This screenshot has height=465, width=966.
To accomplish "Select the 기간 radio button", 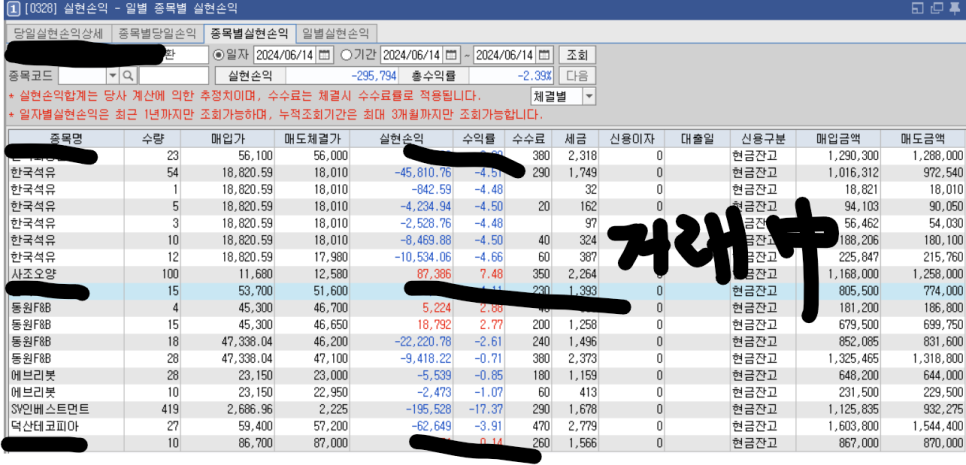I will click(346, 55).
